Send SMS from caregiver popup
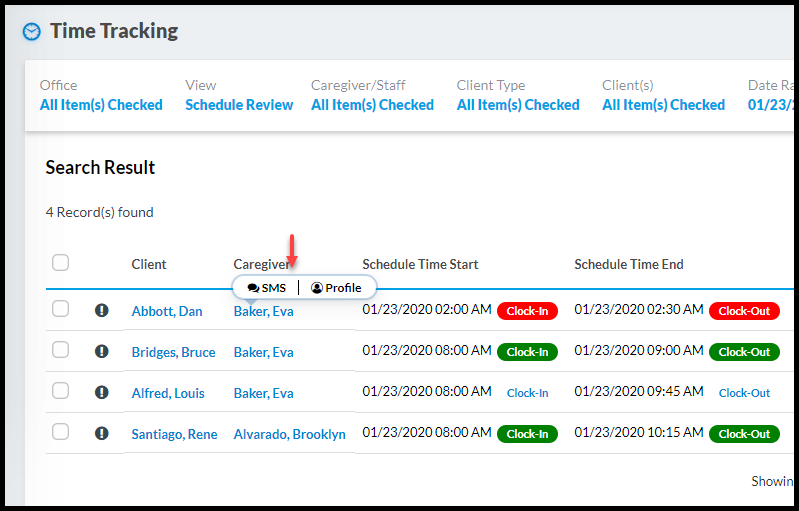Image resolution: width=799 pixels, height=511 pixels. [x=267, y=288]
